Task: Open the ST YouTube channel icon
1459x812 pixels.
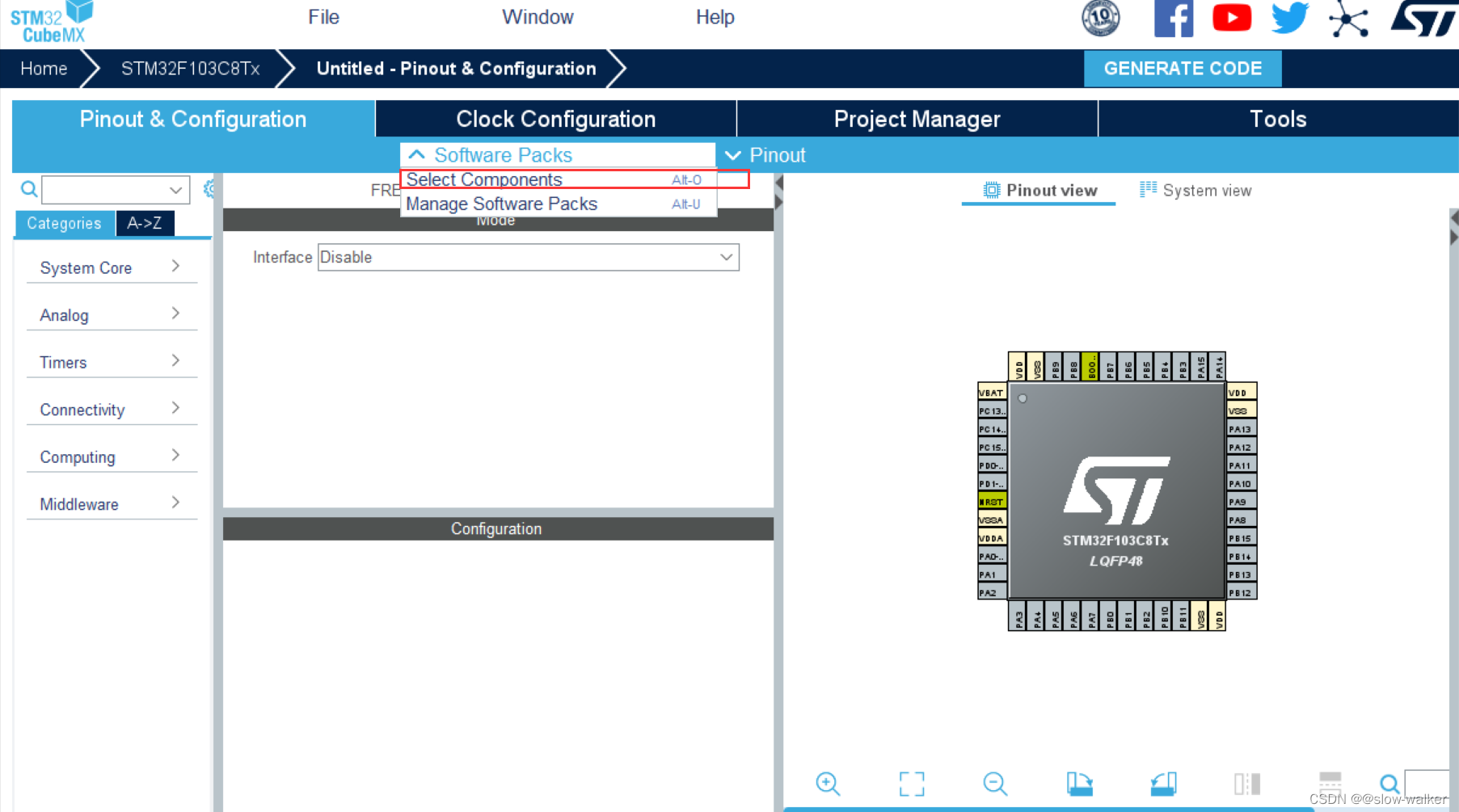Action: (x=1231, y=17)
